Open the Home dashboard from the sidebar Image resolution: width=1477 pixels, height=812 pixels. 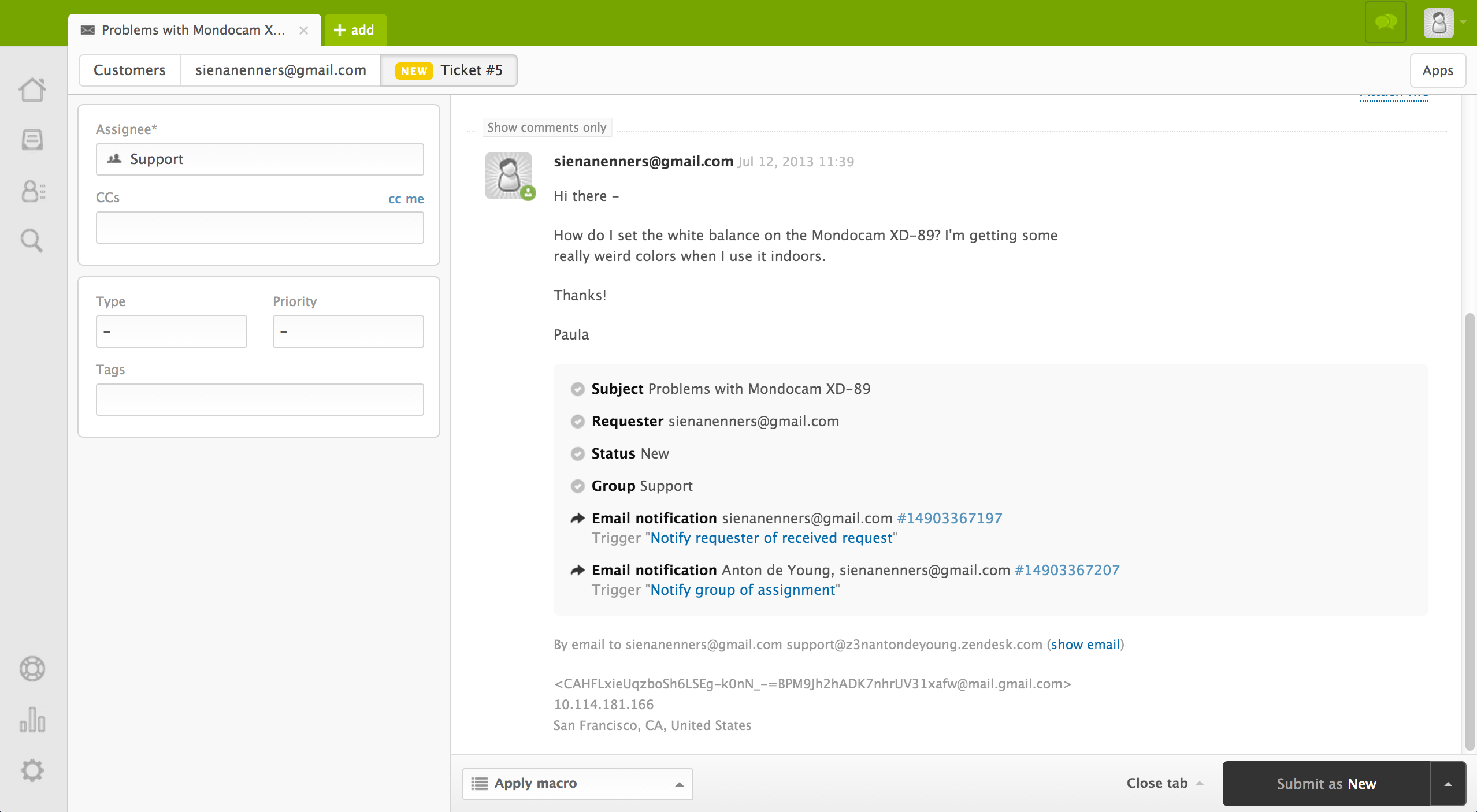point(32,90)
